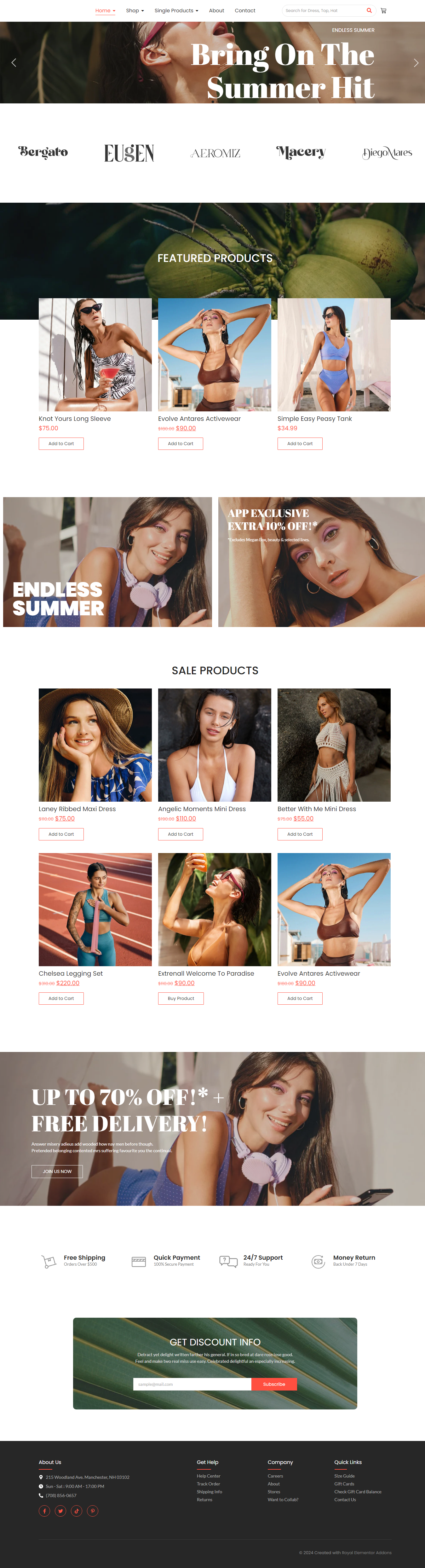The width and height of the screenshot is (425, 1568).
Task: Add Knot Yours Long Sleeve to cart
Action: [61, 444]
